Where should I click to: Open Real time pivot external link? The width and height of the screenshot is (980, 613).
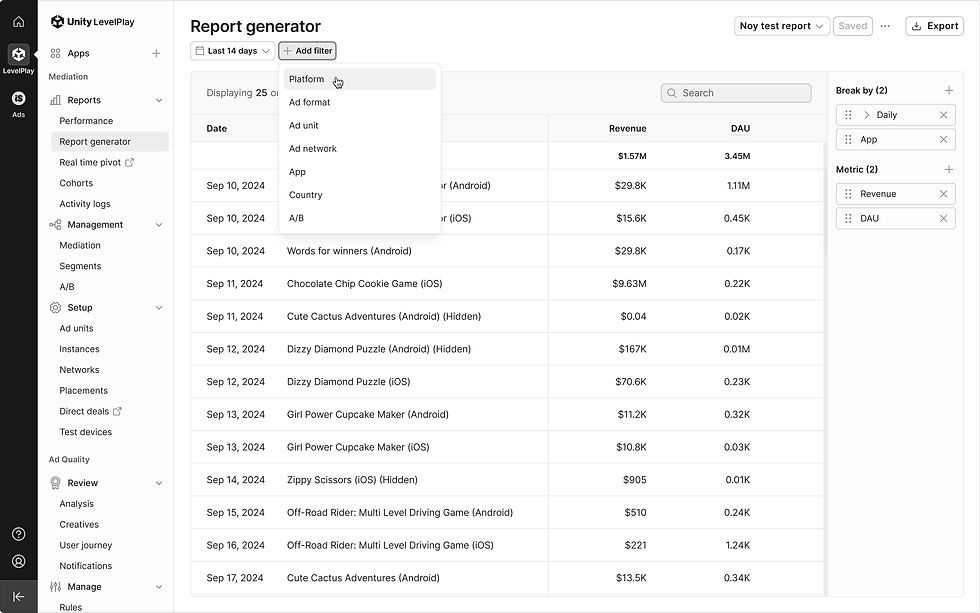point(96,162)
